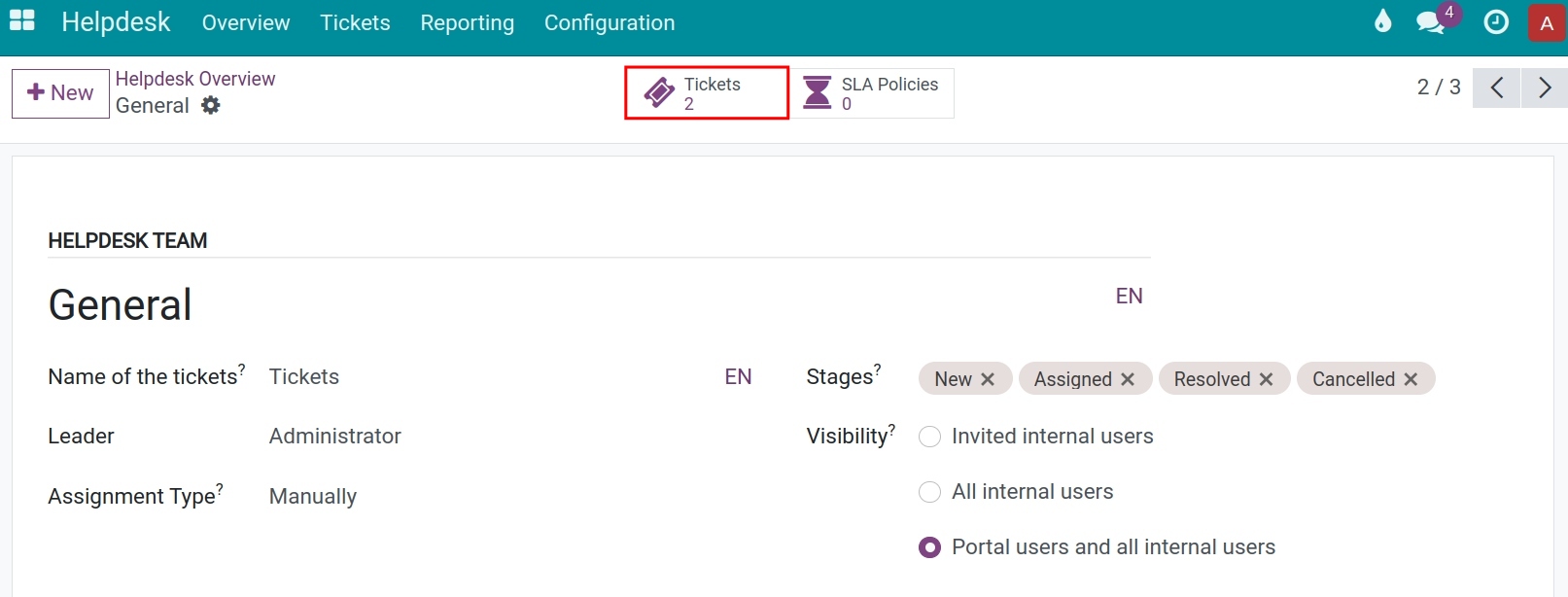The image size is (1568, 597).
Task: Remove the Assigned stage tag
Action: (1128, 379)
